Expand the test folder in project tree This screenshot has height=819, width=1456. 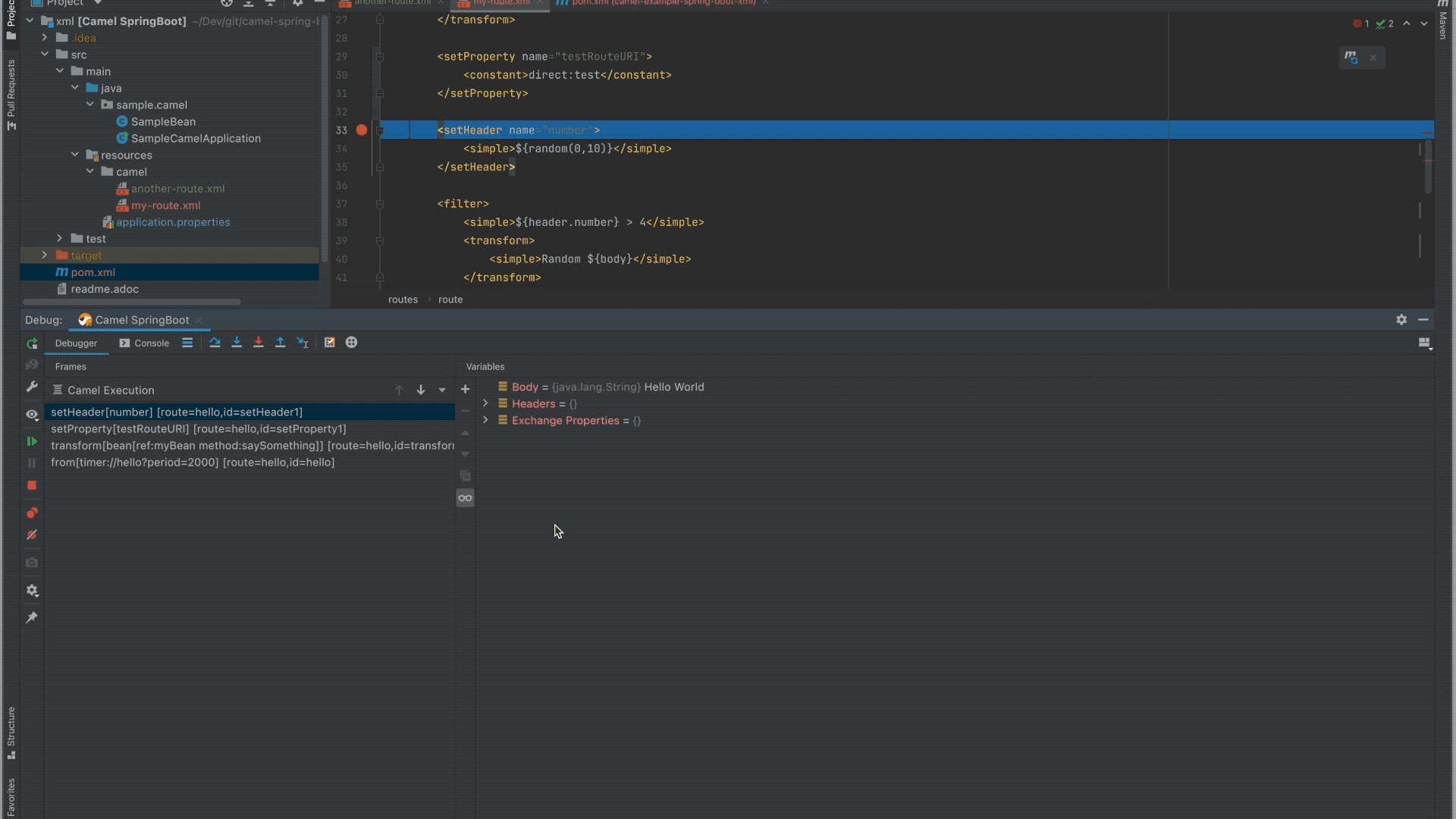pyautogui.click(x=60, y=238)
